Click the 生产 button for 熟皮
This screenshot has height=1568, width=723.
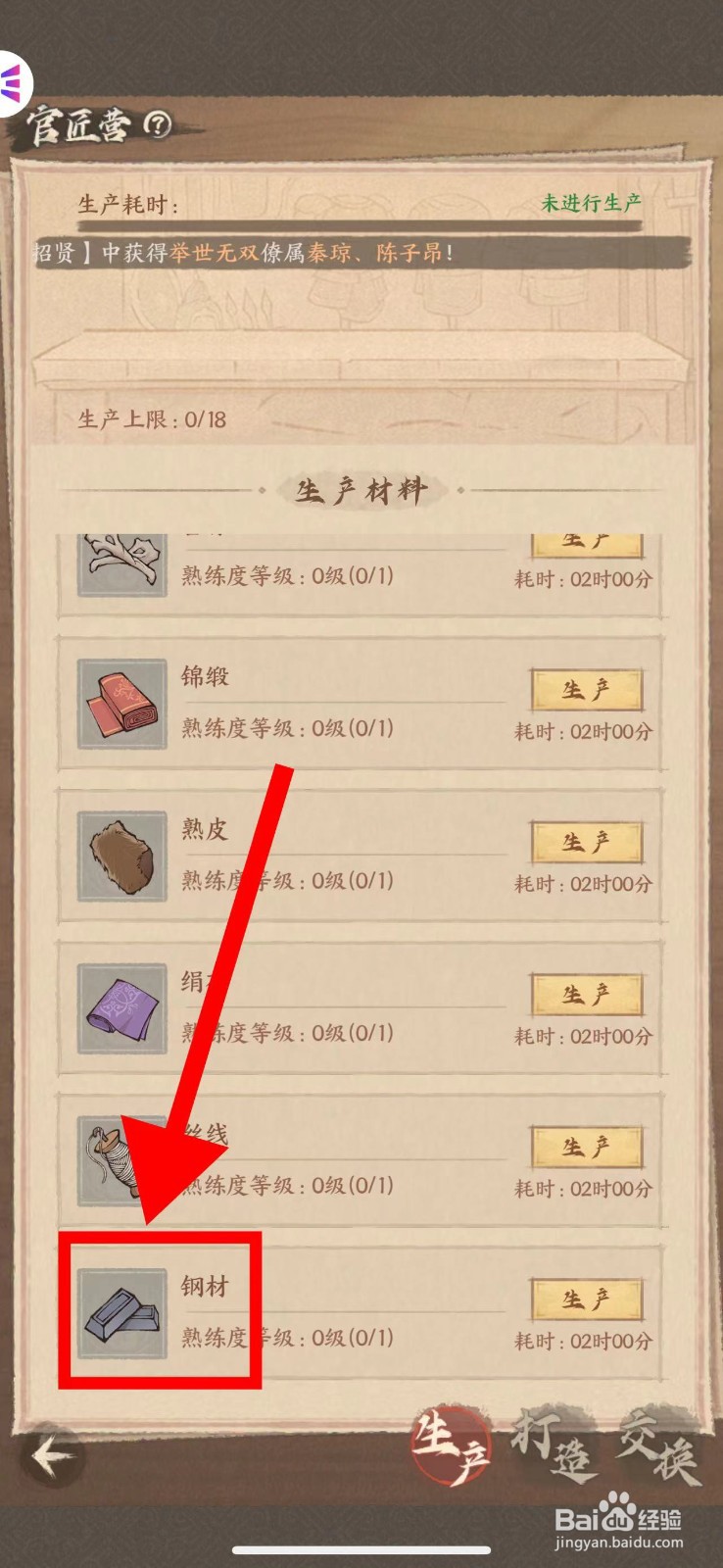pos(587,843)
